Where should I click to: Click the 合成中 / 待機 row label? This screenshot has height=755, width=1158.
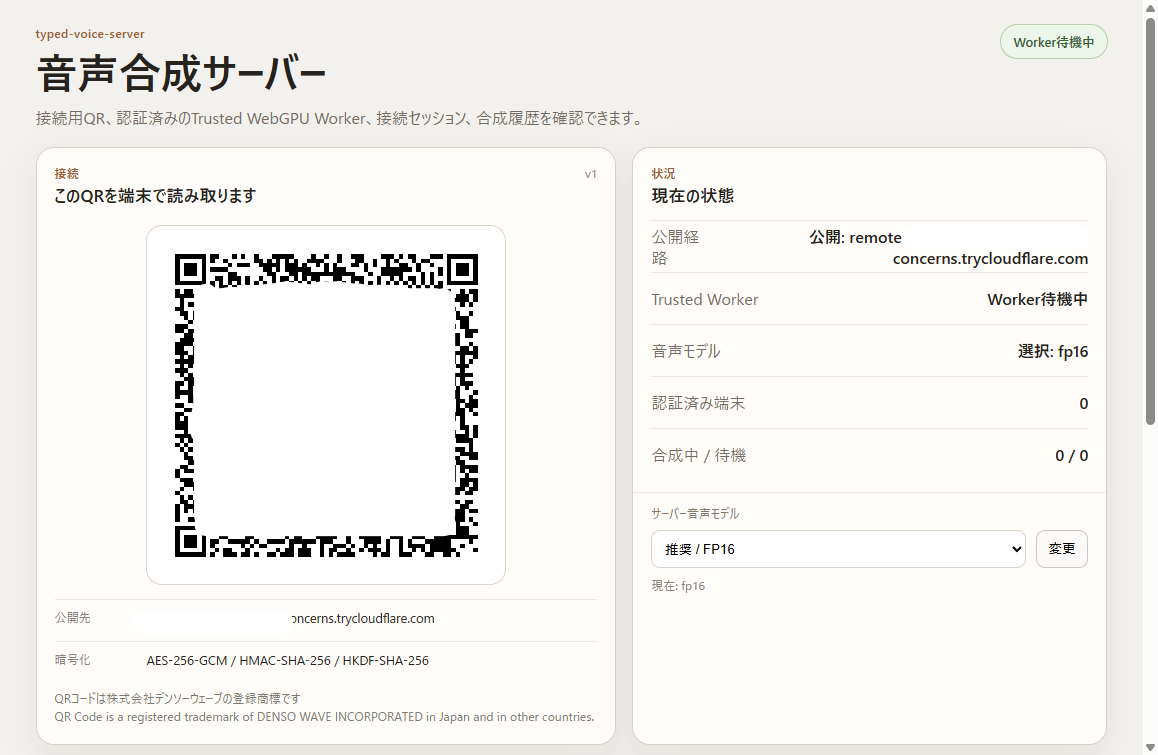[699, 455]
